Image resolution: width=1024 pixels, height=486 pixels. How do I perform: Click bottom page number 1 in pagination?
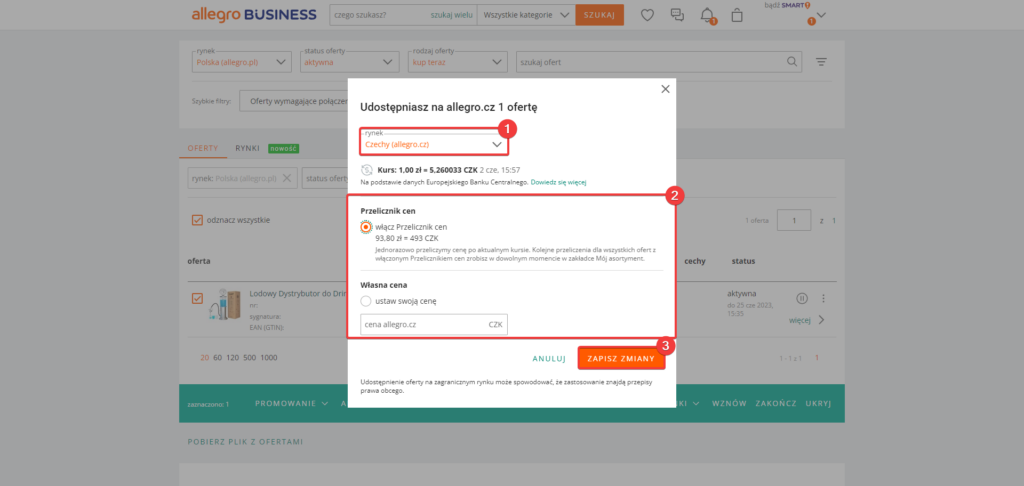816,358
